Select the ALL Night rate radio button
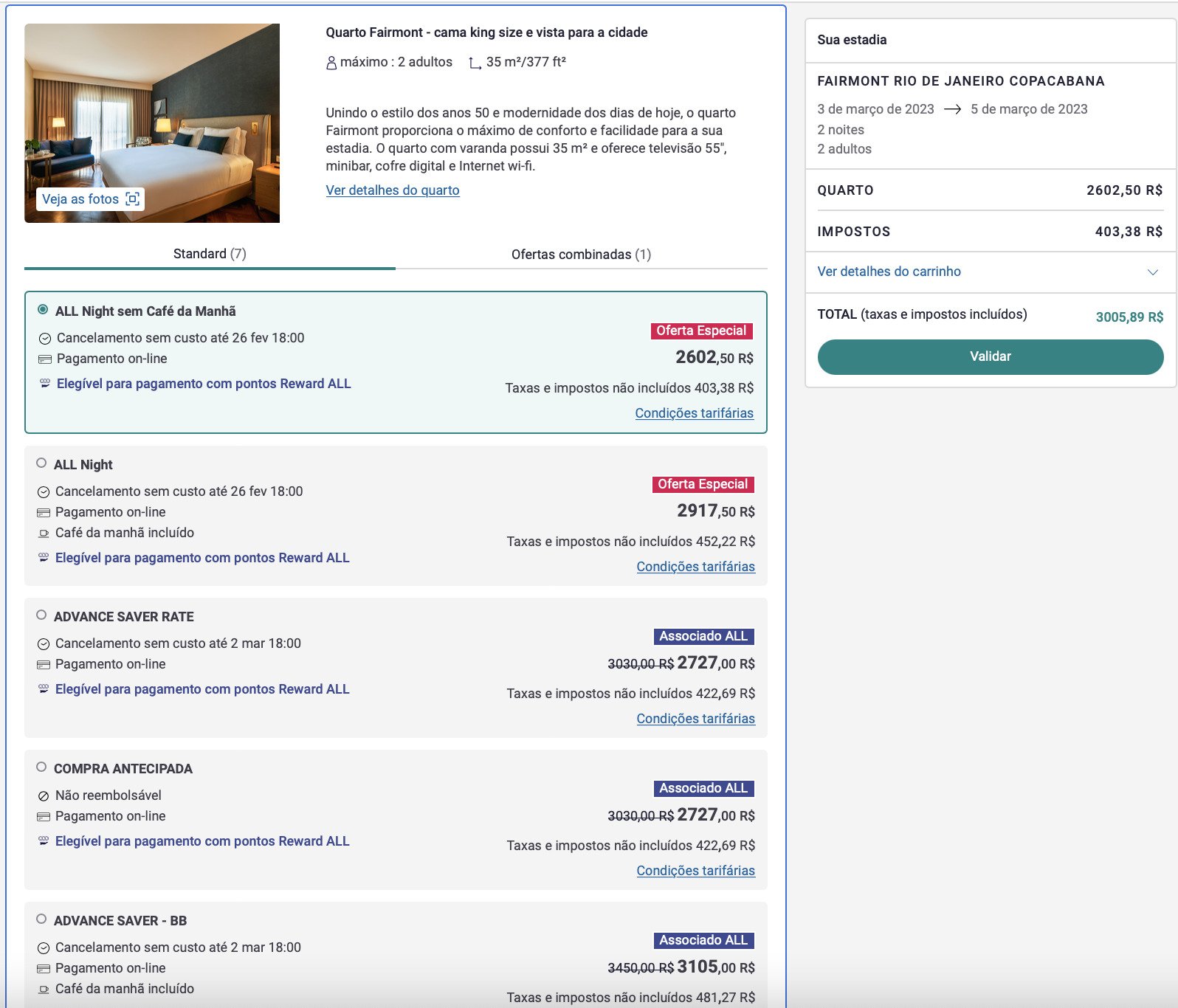 pyautogui.click(x=41, y=463)
